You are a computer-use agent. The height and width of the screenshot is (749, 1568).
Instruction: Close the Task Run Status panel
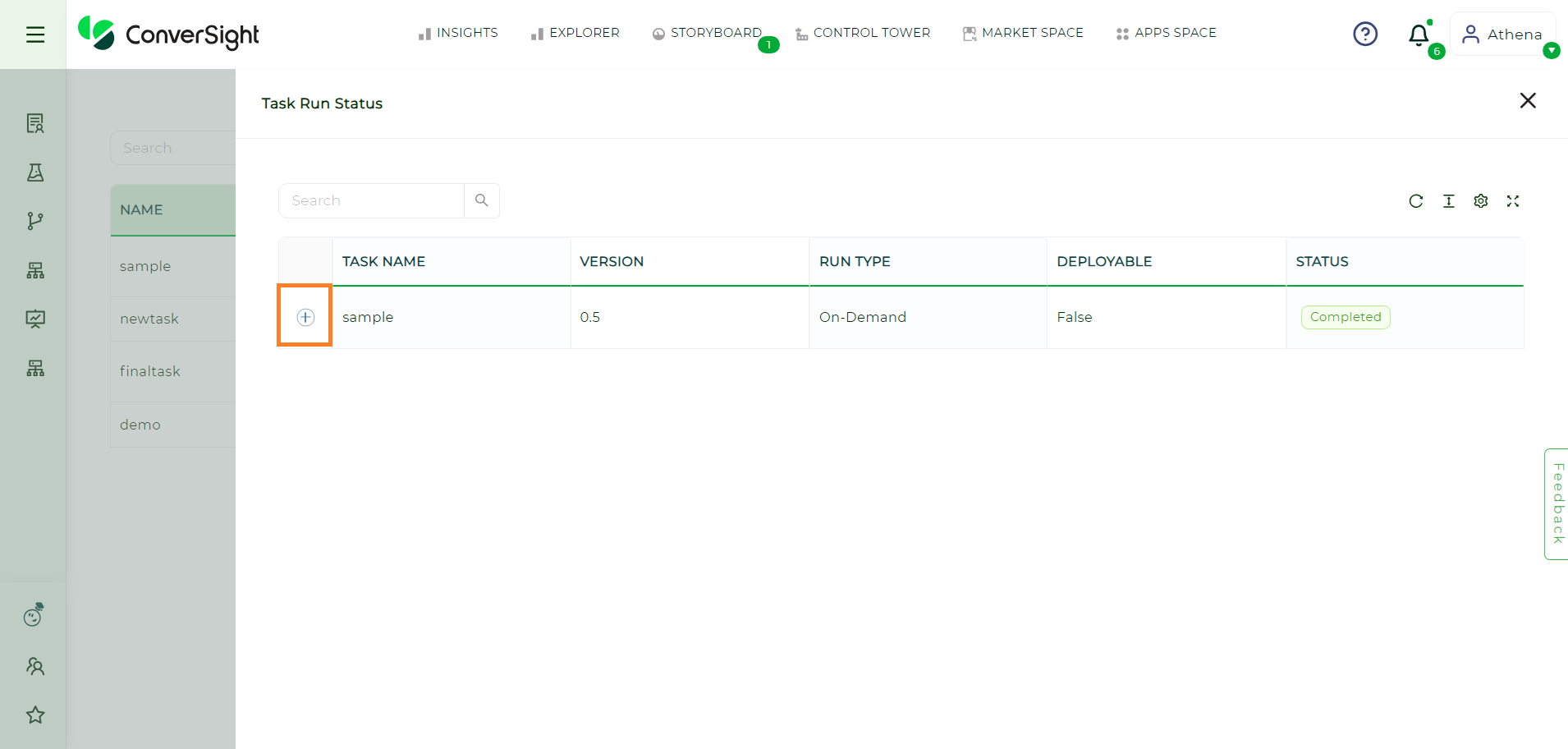1528,100
